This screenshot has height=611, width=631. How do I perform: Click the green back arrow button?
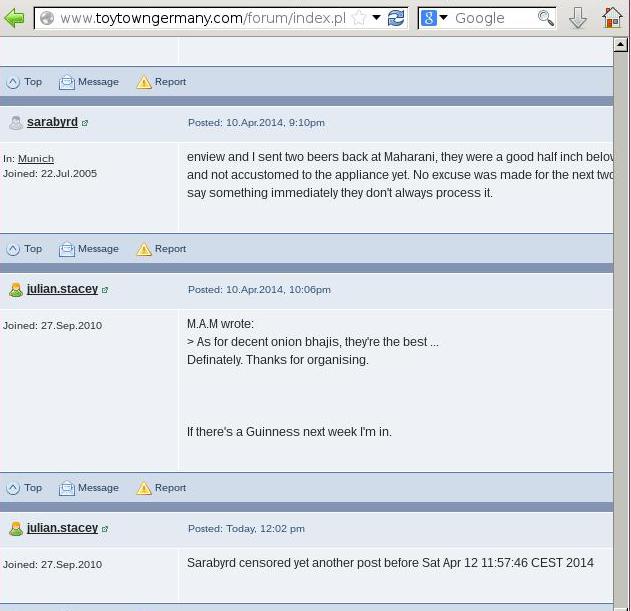click(x=14, y=18)
